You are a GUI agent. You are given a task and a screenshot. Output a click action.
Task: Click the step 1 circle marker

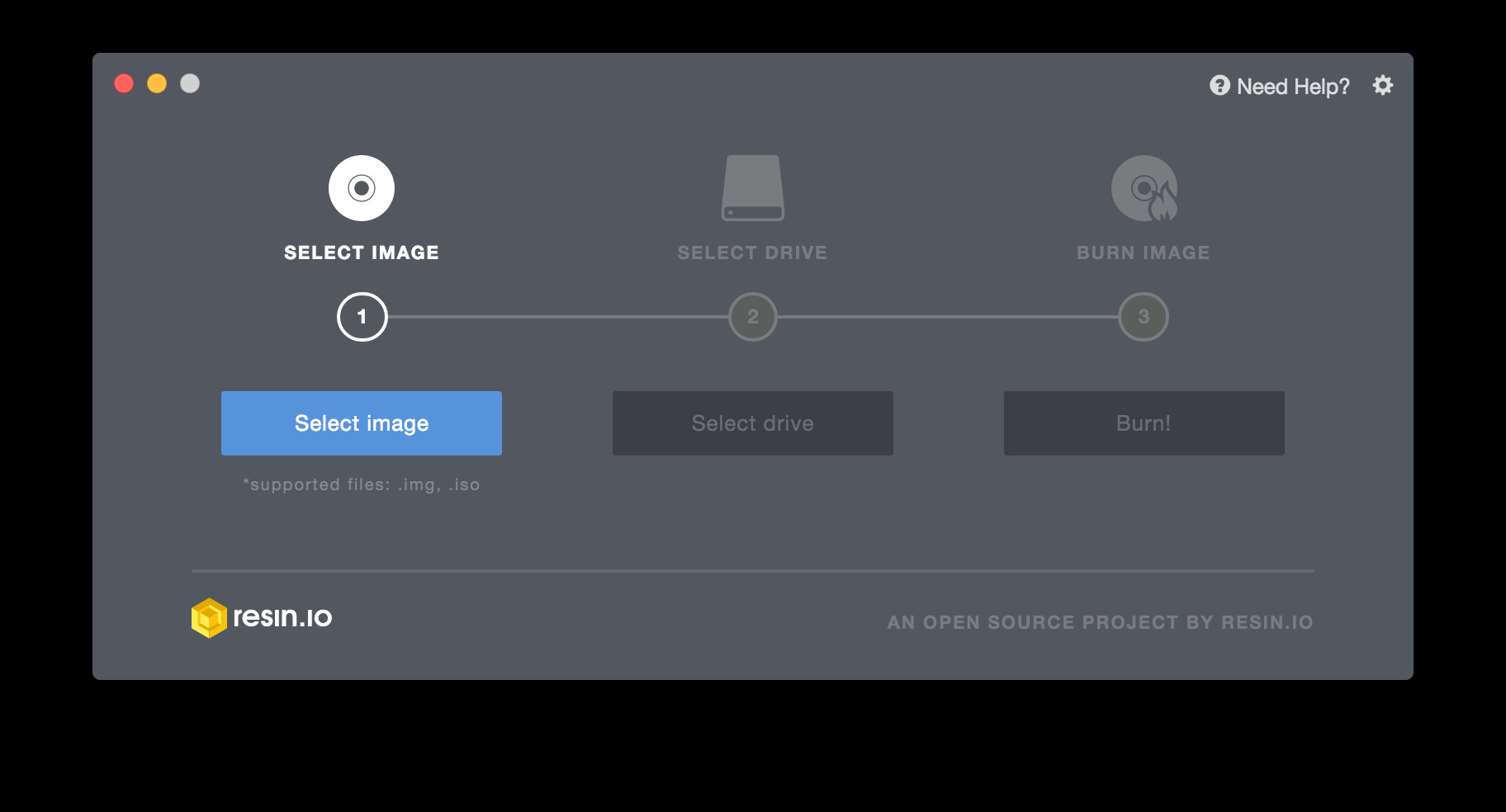[362, 317]
